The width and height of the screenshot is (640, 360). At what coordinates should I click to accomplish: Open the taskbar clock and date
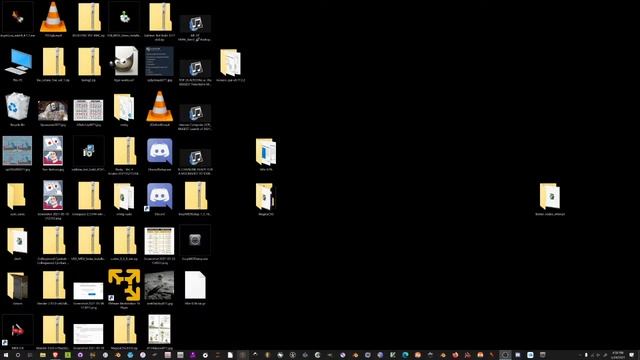(618, 355)
